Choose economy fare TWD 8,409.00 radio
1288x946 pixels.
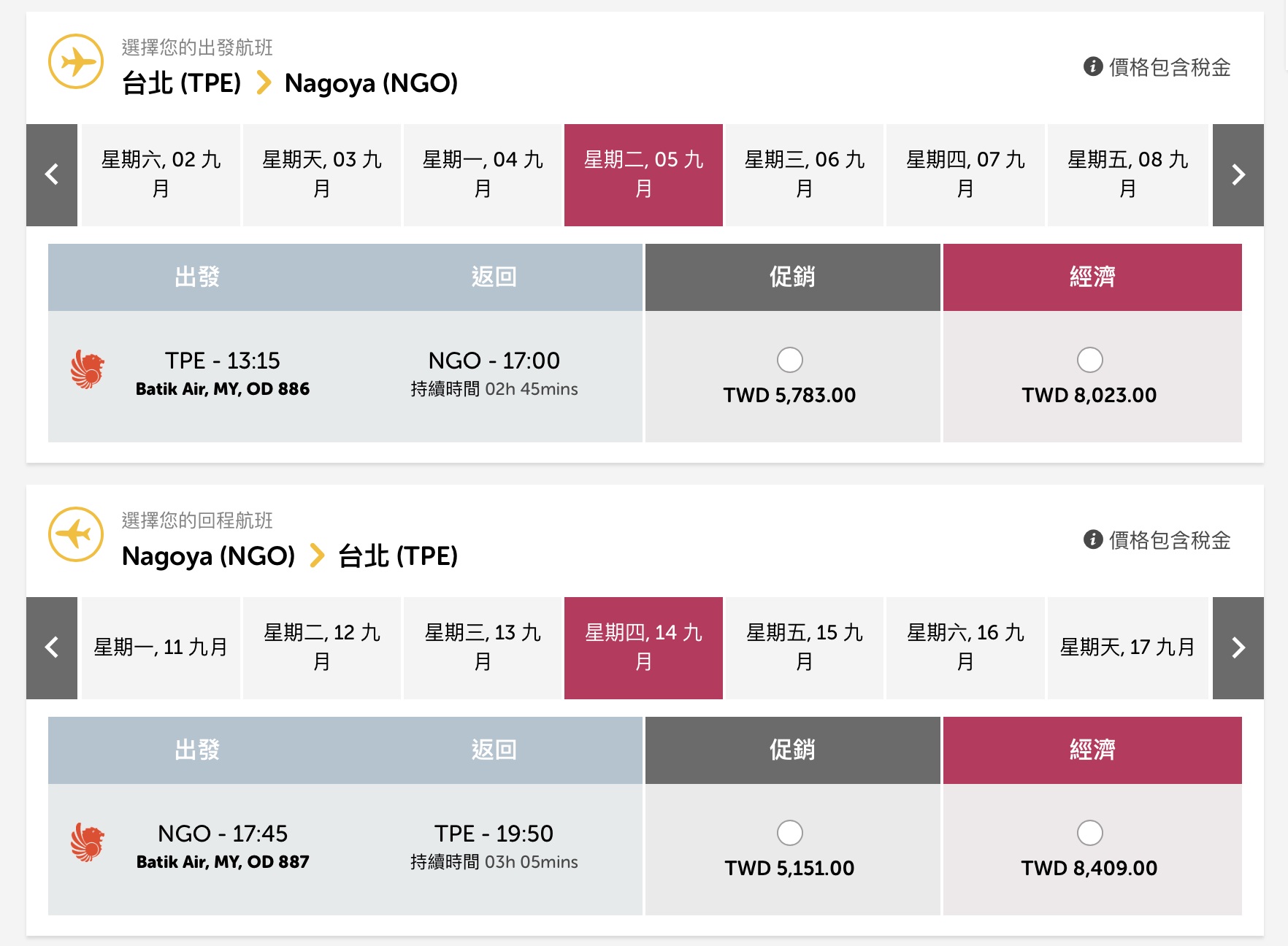pyautogui.click(x=1089, y=833)
